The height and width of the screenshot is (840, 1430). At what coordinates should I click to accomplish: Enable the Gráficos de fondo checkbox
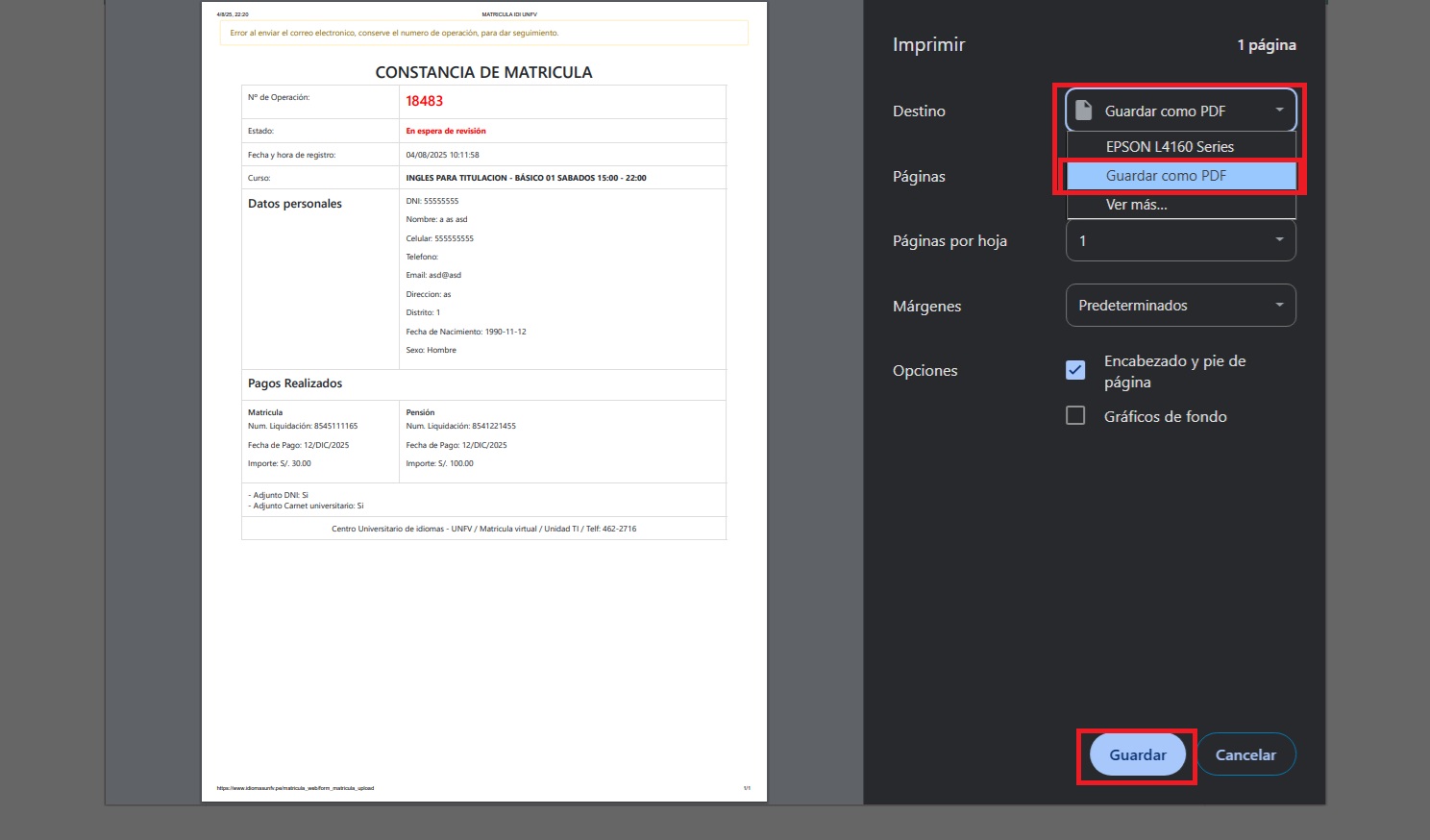pos(1075,415)
